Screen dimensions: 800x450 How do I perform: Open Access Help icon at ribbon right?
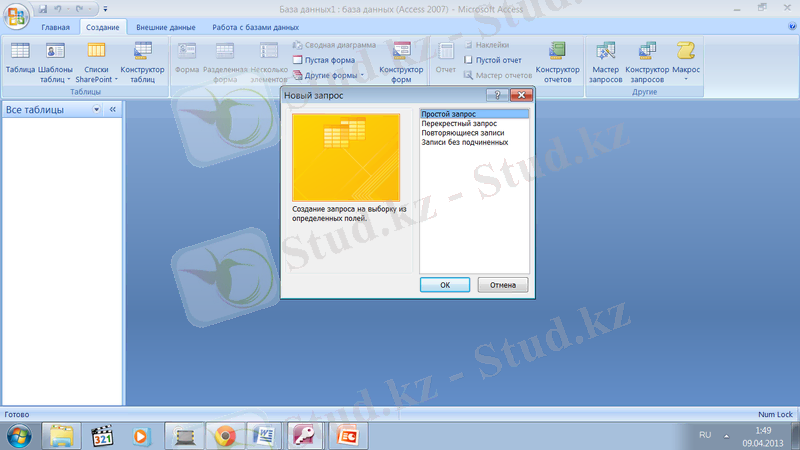(x=792, y=27)
